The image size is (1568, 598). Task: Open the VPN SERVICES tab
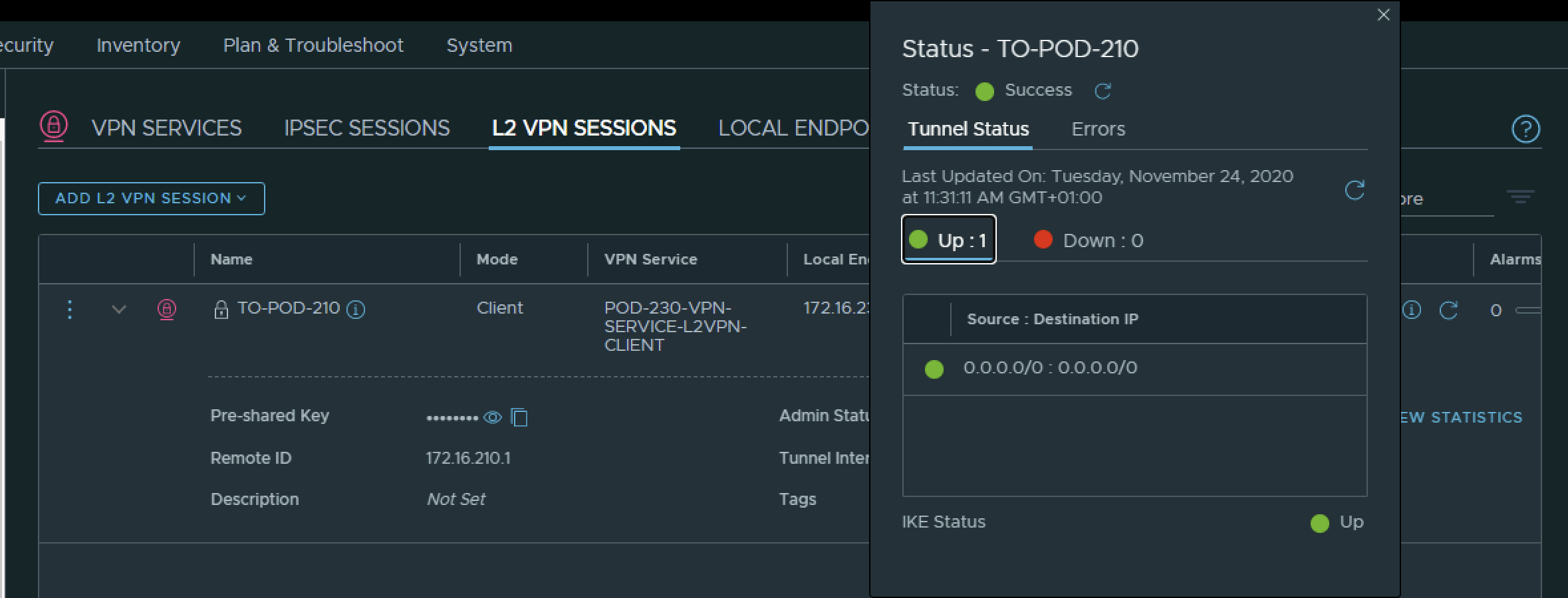point(166,128)
